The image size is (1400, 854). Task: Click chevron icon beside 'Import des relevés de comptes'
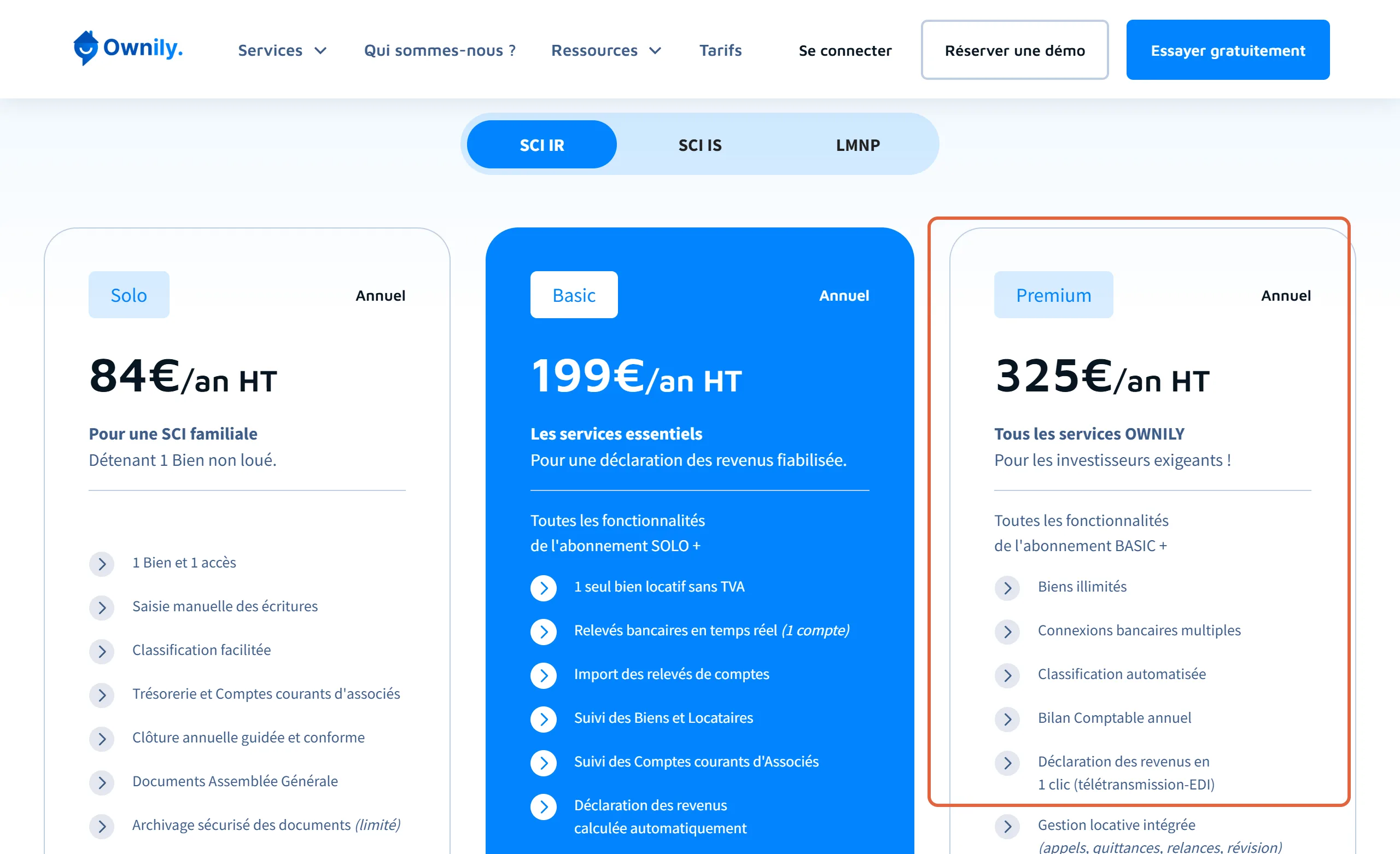coord(544,676)
